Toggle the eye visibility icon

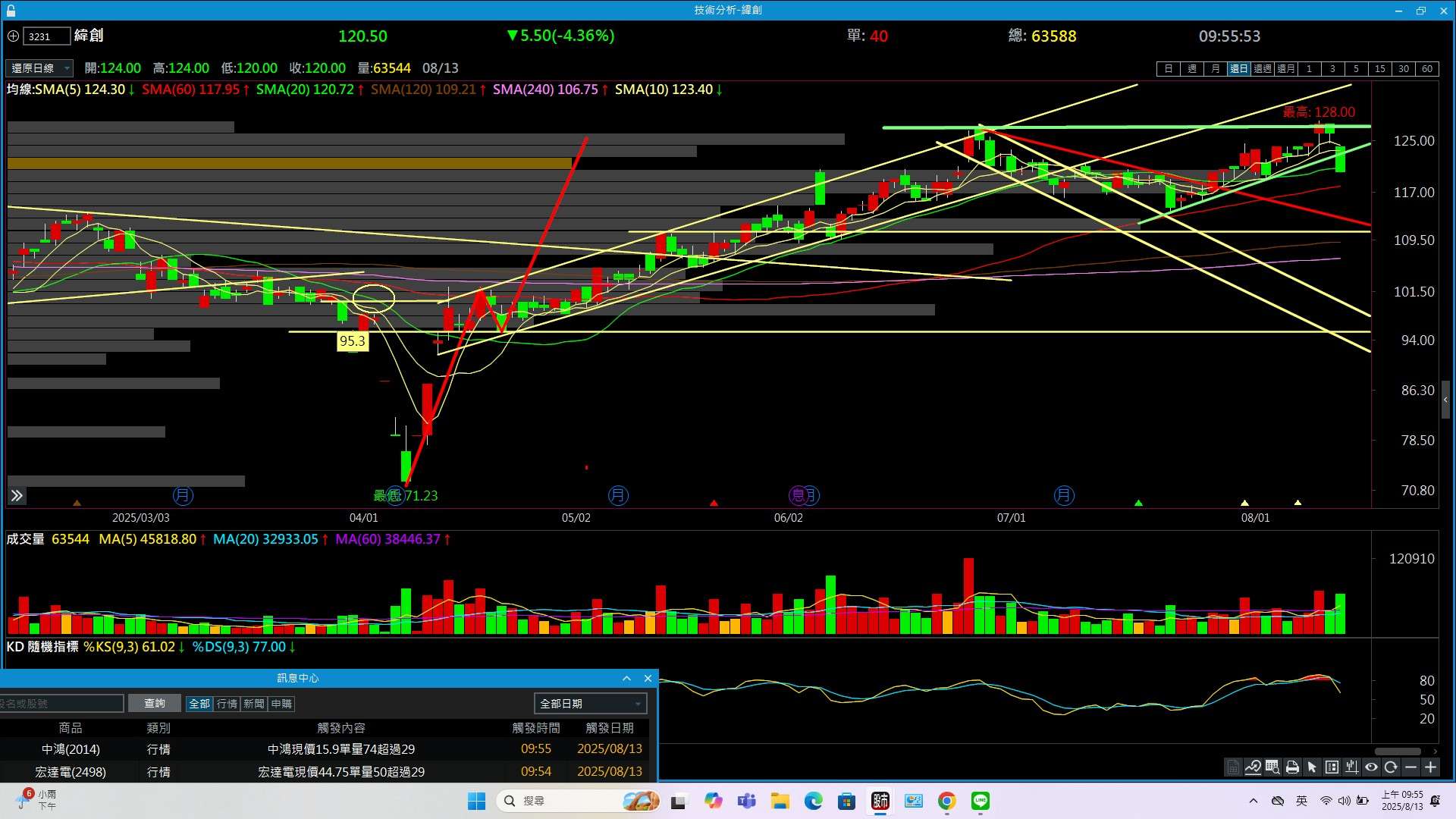point(1371,767)
